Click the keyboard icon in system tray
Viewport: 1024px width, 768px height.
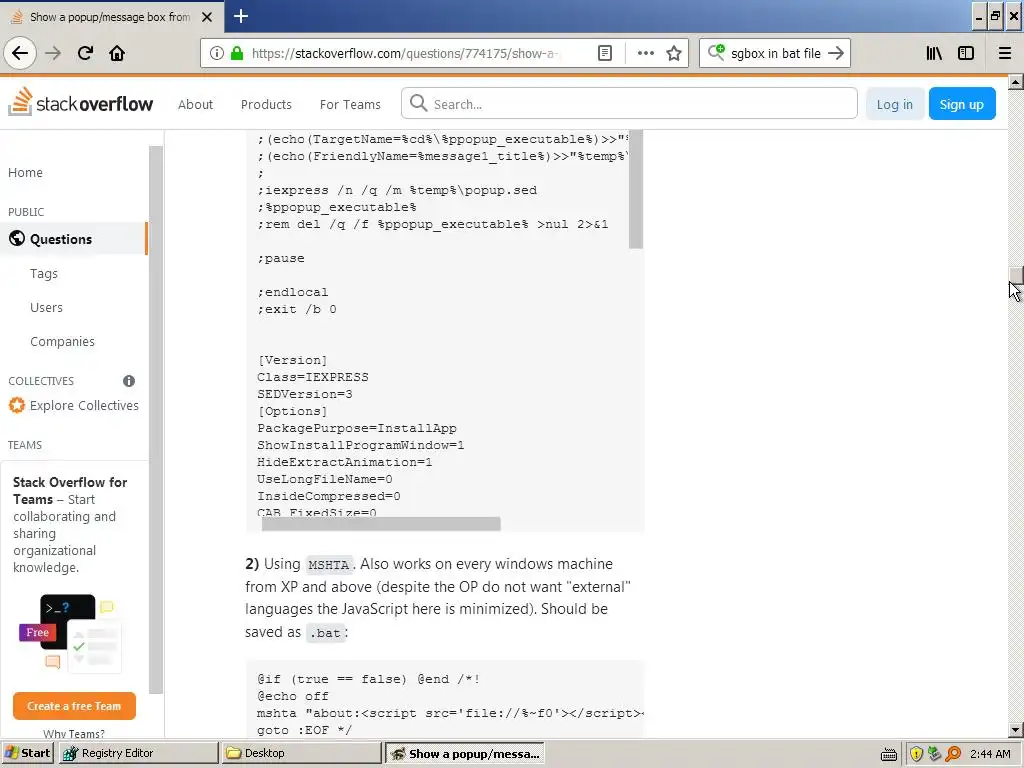(x=889, y=754)
